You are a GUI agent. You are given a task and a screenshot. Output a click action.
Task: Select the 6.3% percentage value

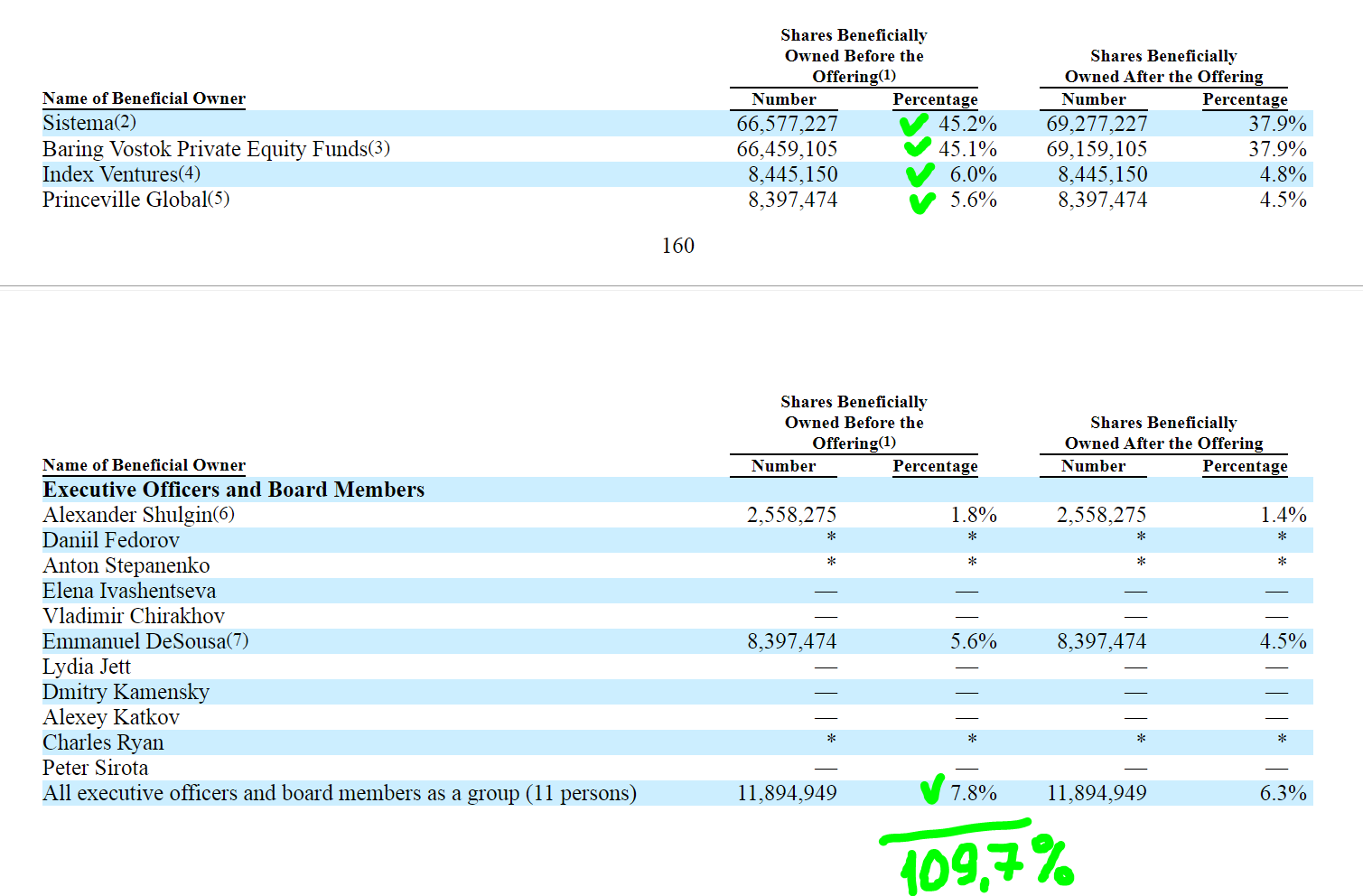(x=1283, y=793)
